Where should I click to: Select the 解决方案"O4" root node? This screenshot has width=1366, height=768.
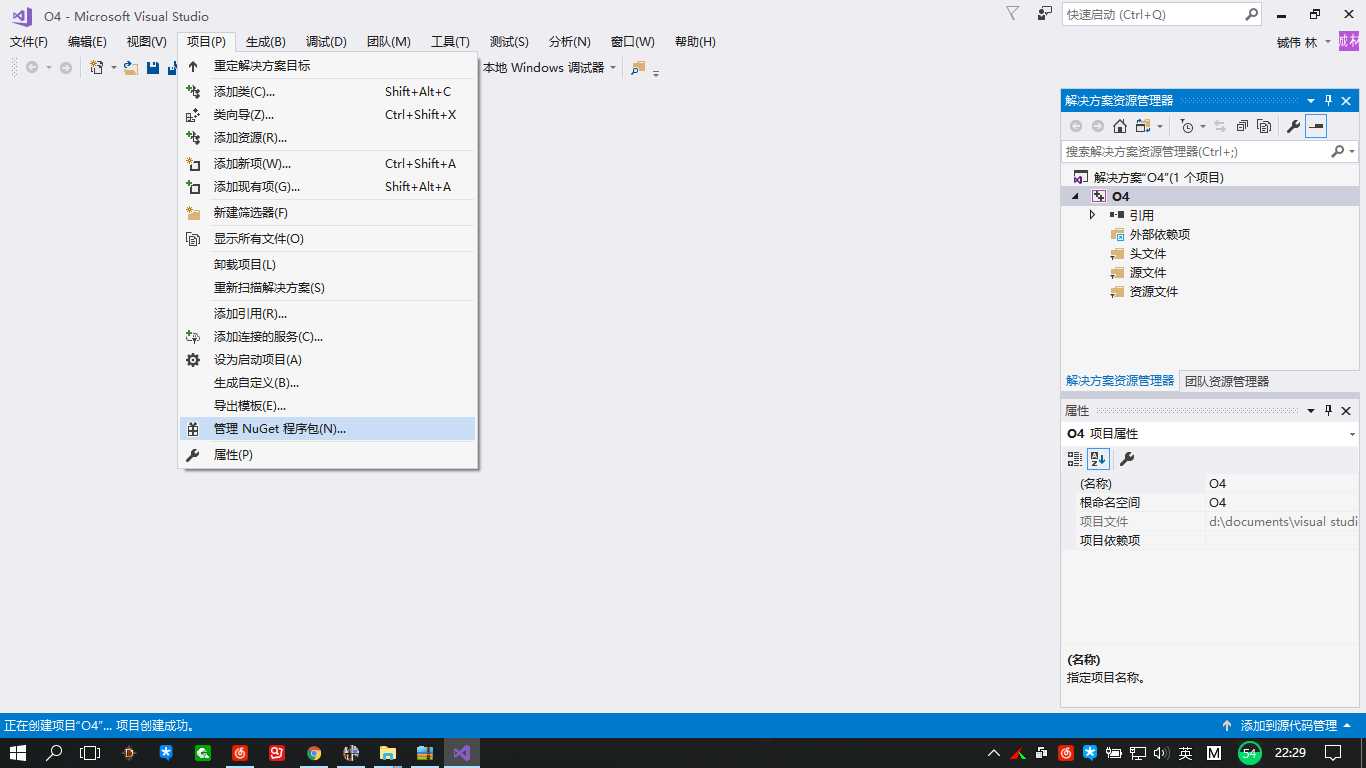coord(1159,177)
